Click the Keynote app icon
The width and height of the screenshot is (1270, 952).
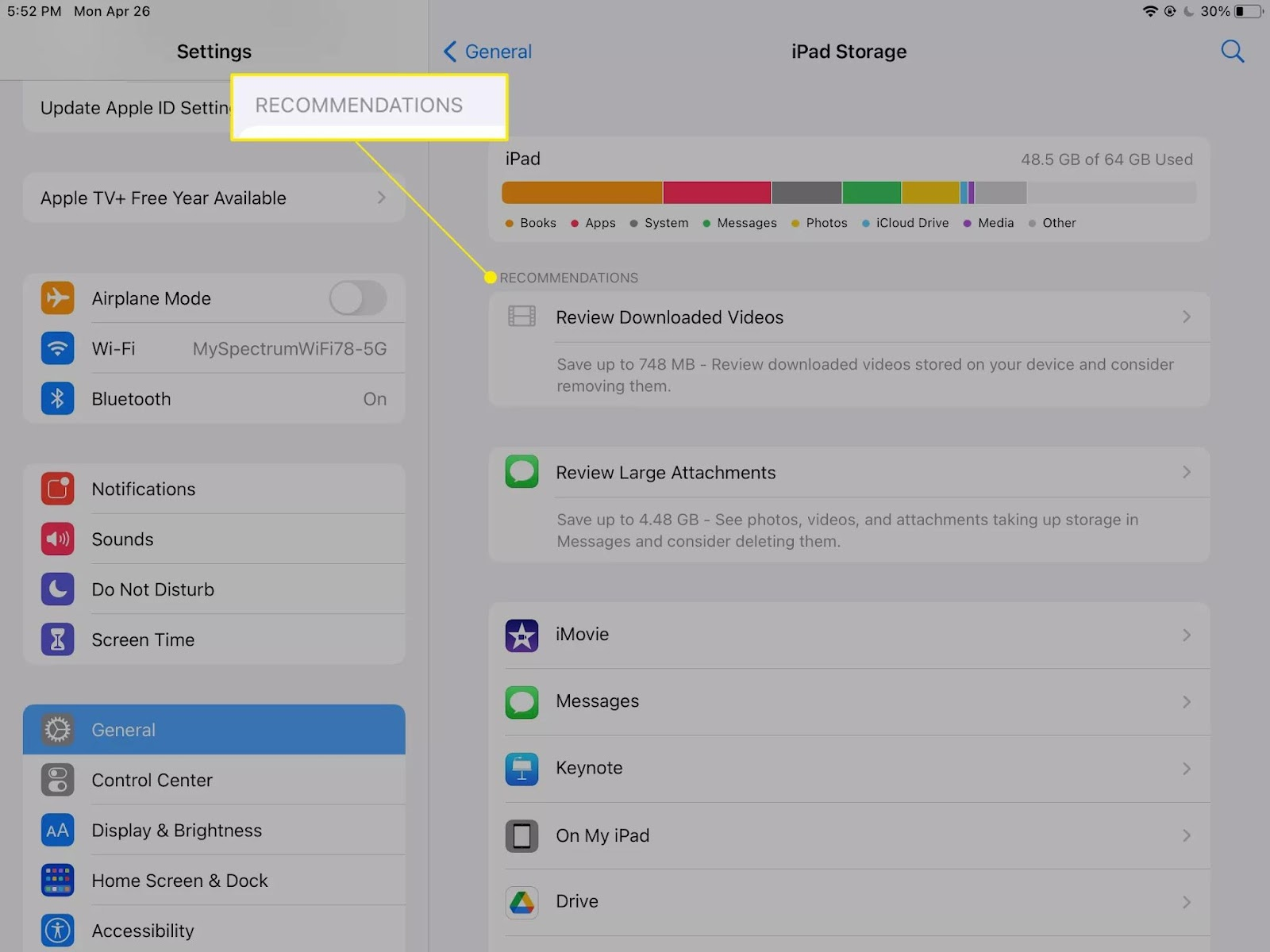(x=521, y=768)
